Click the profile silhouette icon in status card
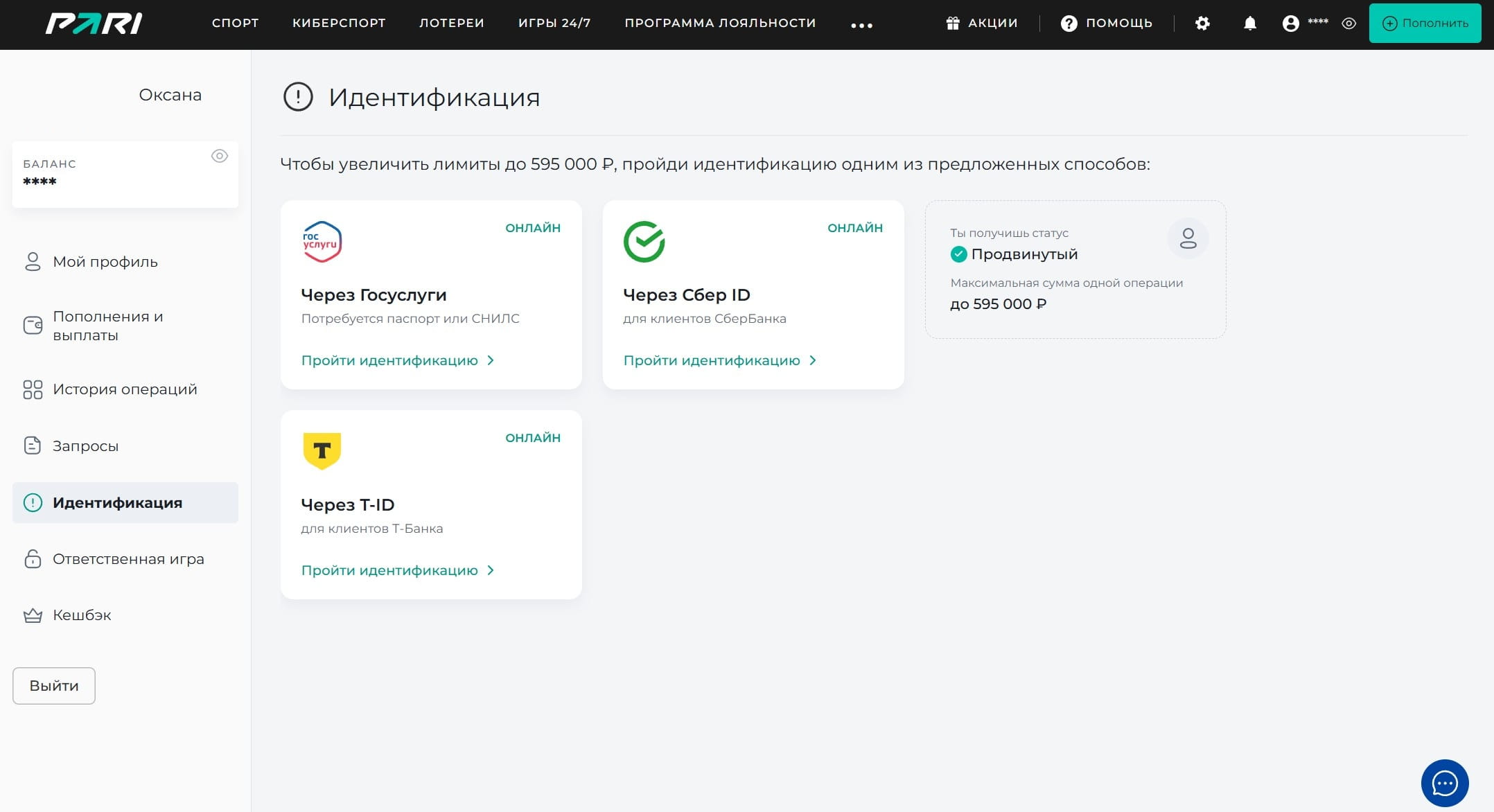Viewport: 1494px width, 812px height. 1188,238
